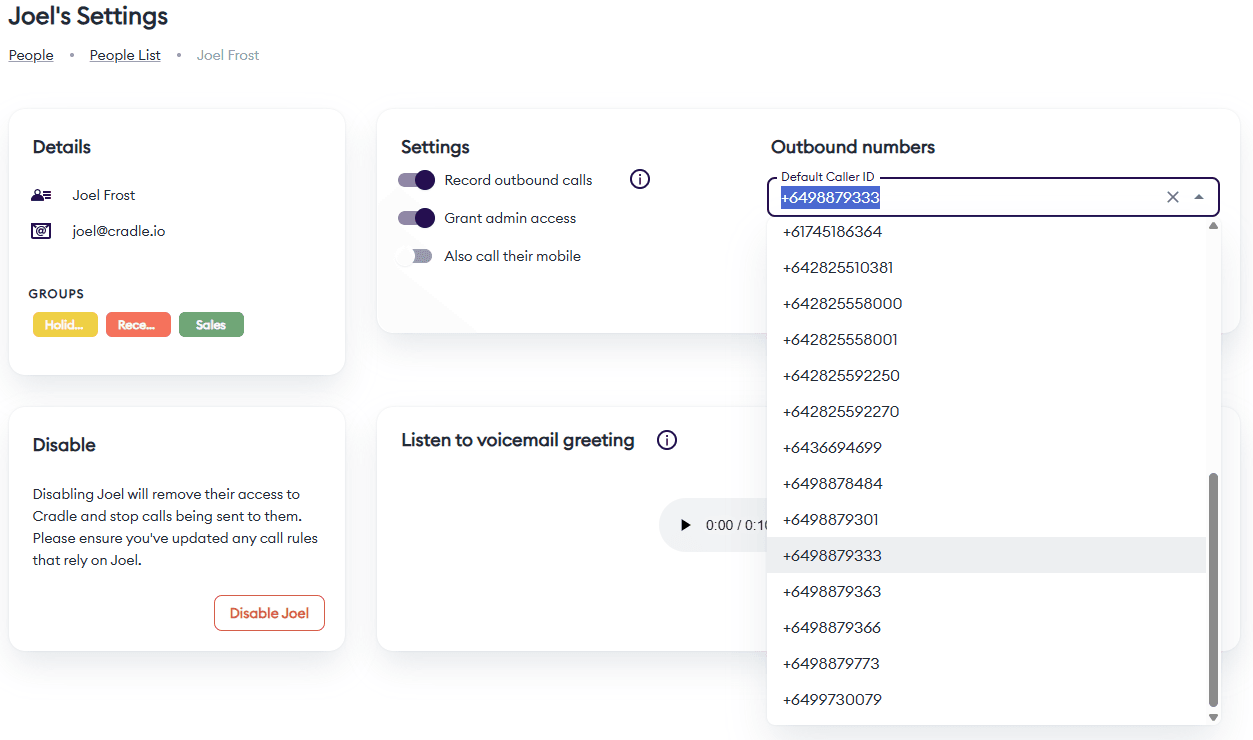Image resolution: width=1253 pixels, height=740 pixels.
Task: Collapse the Default Caller ID dropdown arrow
Action: click(x=1199, y=197)
